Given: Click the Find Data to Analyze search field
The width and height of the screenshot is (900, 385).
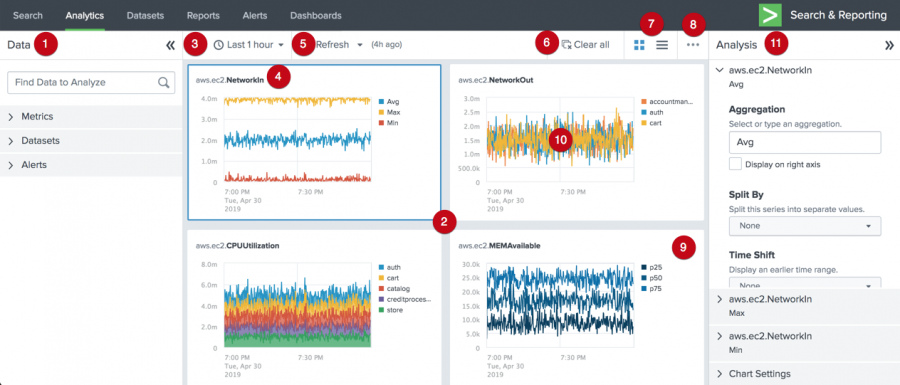Looking at the screenshot, I should (x=91, y=82).
